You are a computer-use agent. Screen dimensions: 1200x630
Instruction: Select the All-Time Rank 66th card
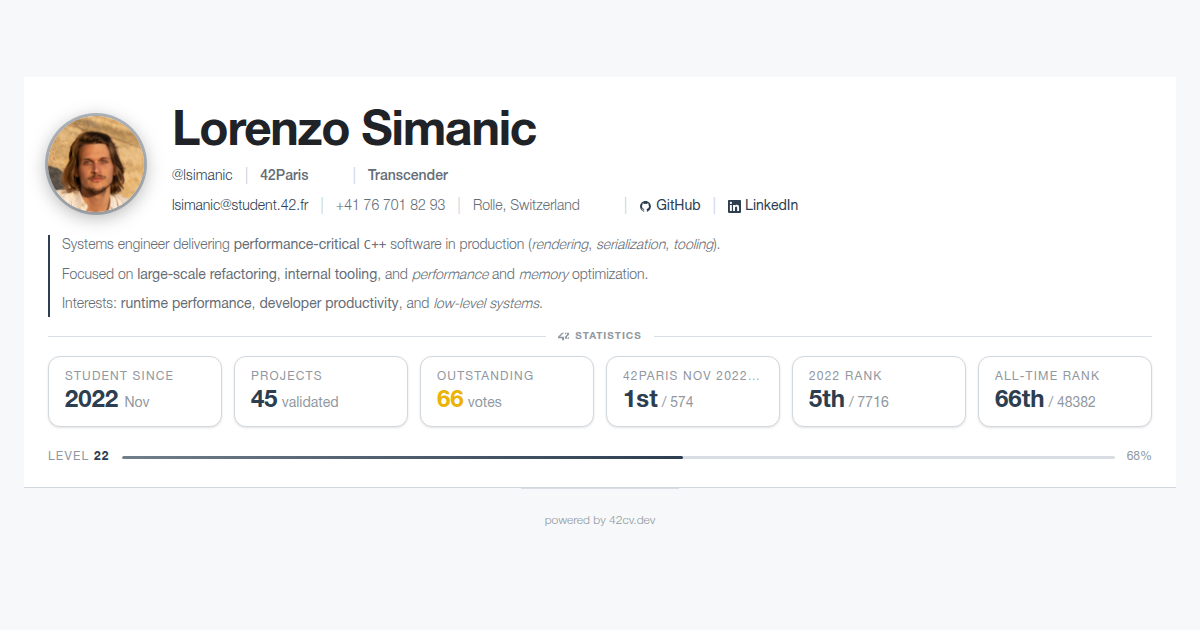[1065, 391]
